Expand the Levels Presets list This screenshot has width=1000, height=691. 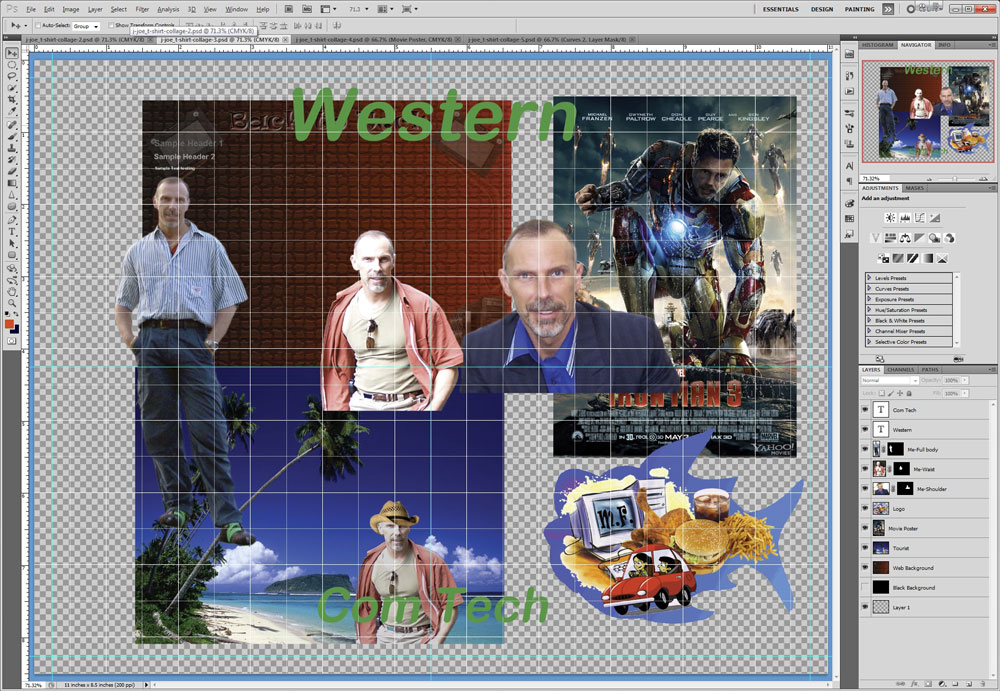[x=870, y=278]
